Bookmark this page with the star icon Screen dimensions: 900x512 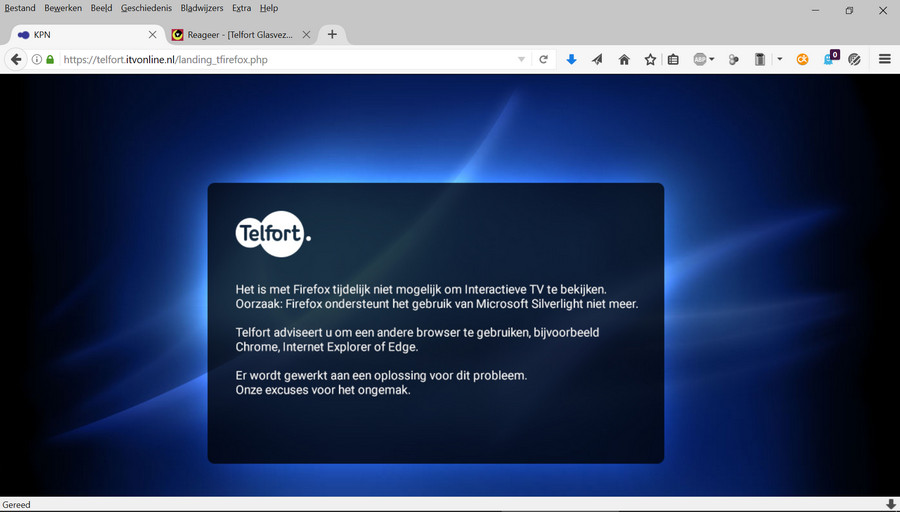pos(650,59)
